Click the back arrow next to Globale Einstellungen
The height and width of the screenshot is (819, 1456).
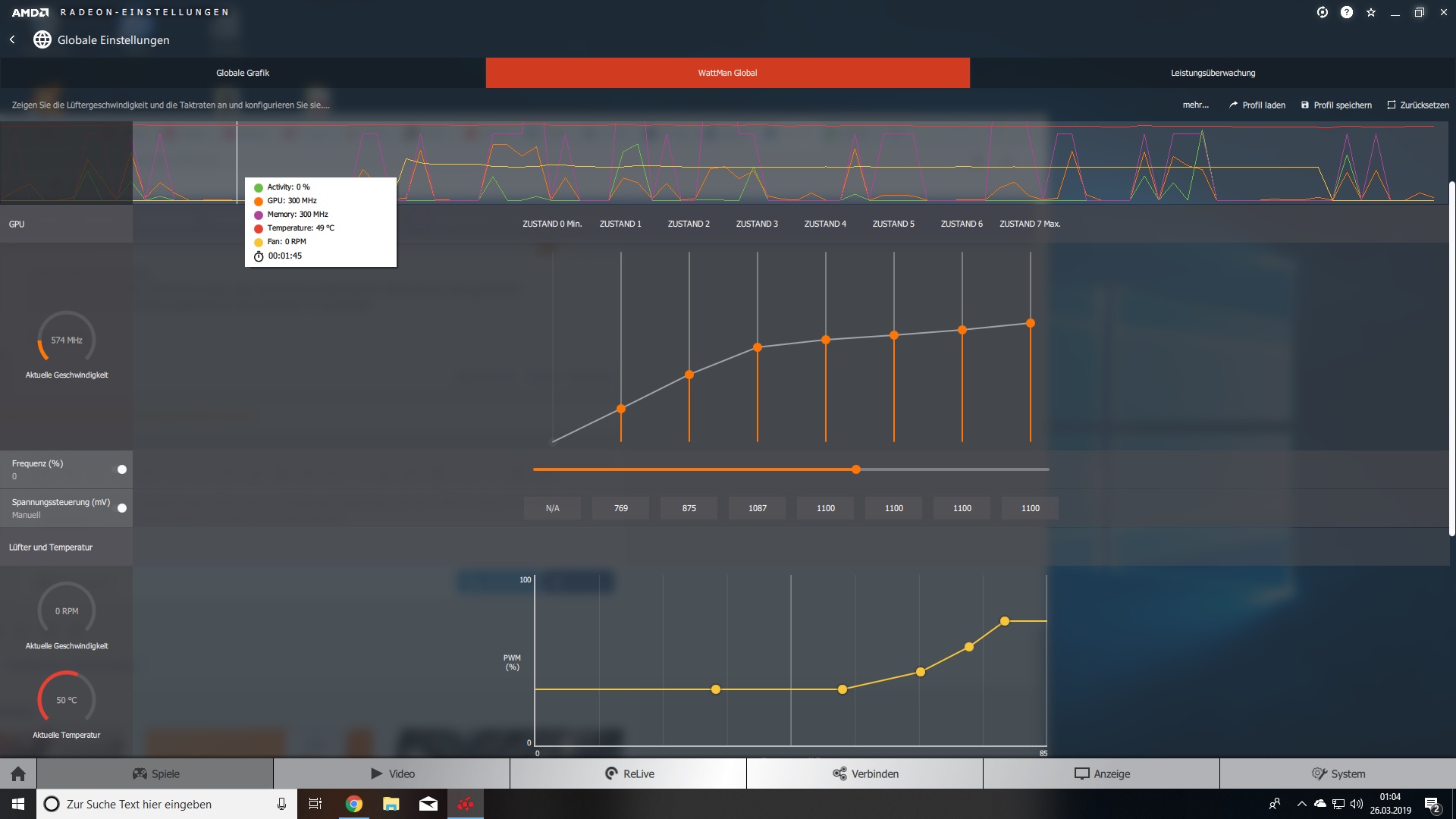click(x=12, y=39)
